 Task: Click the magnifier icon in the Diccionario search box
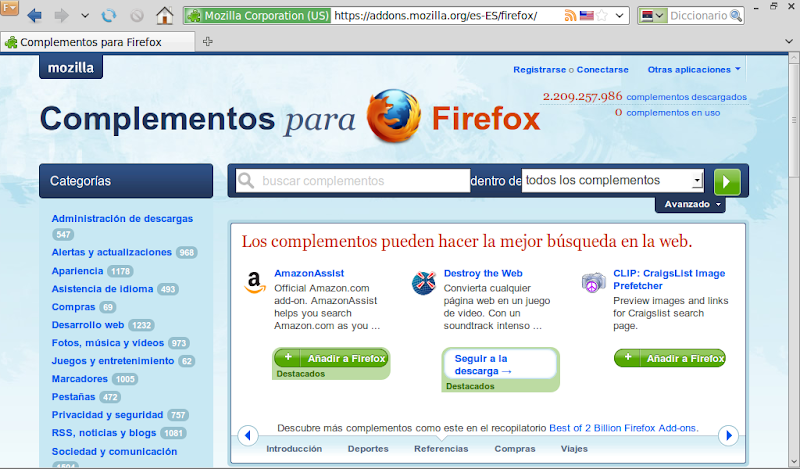click(736, 16)
